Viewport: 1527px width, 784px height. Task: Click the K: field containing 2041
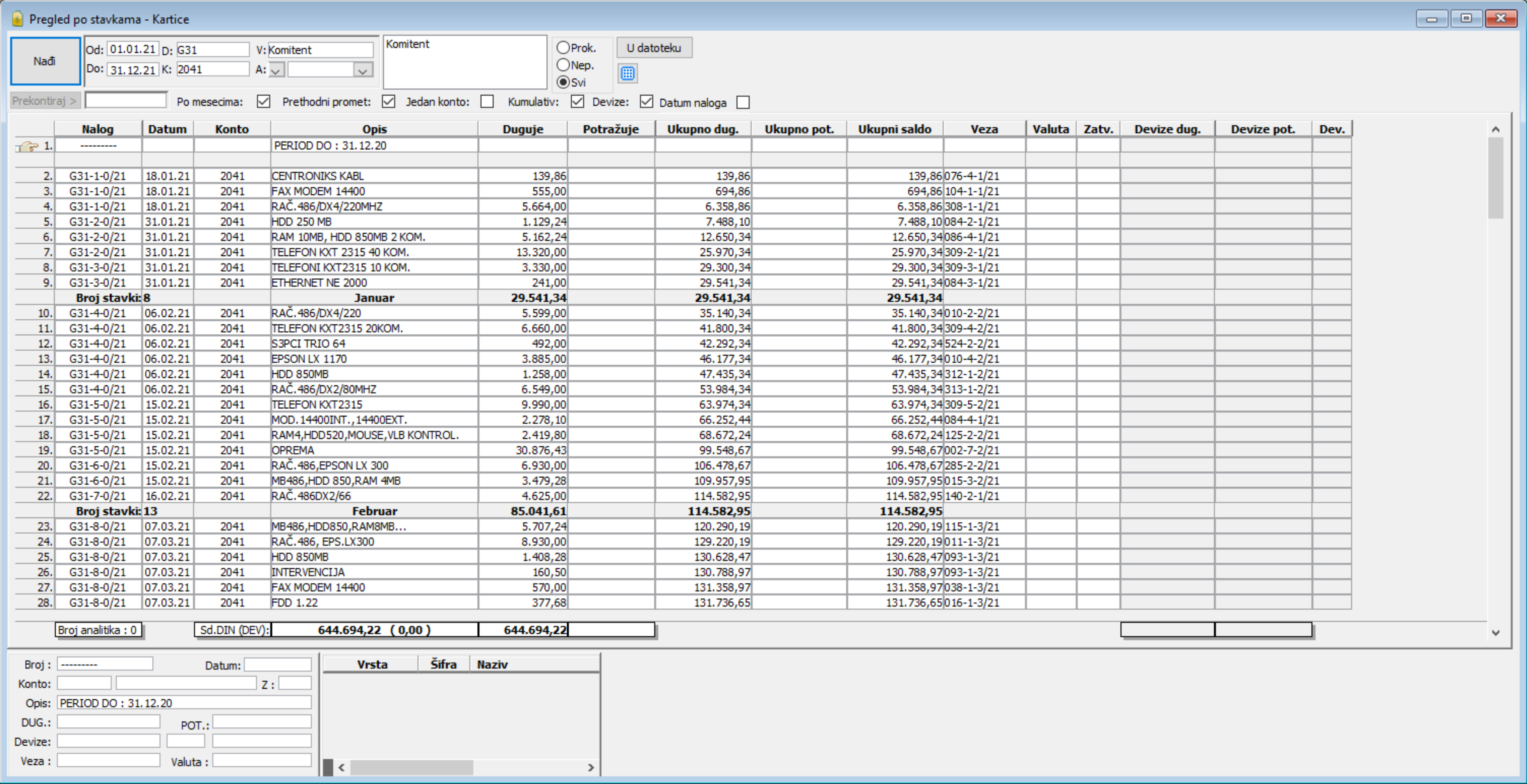[x=213, y=69]
